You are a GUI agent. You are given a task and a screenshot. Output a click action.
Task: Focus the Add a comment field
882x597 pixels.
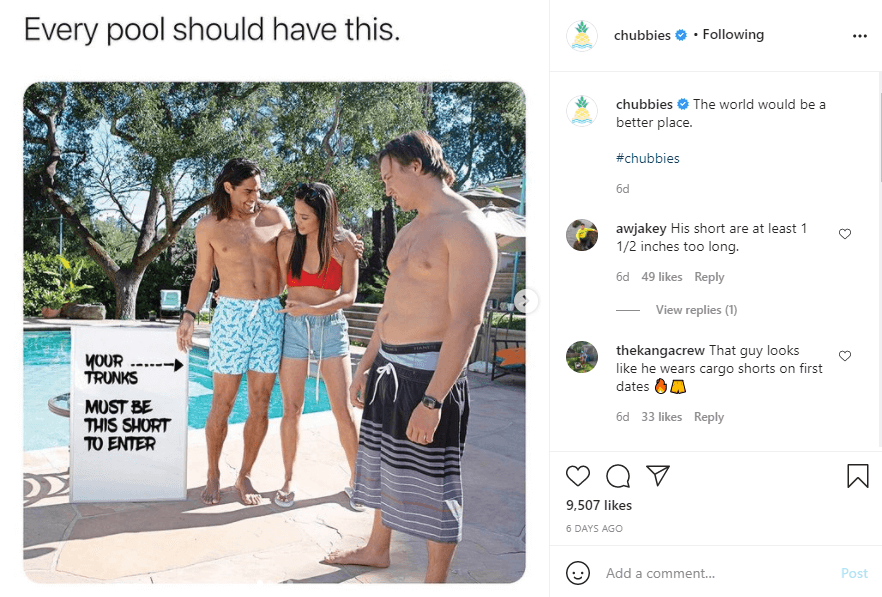coord(716,573)
